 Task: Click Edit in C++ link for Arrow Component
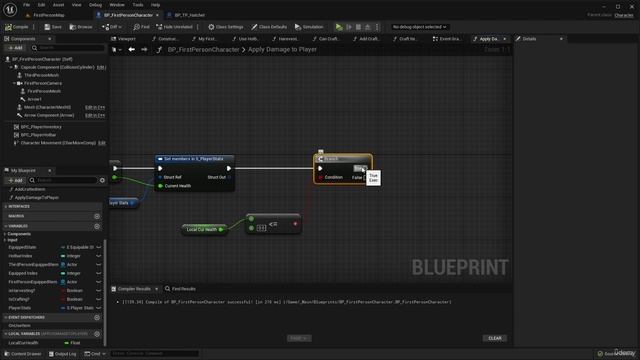click(95, 115)
